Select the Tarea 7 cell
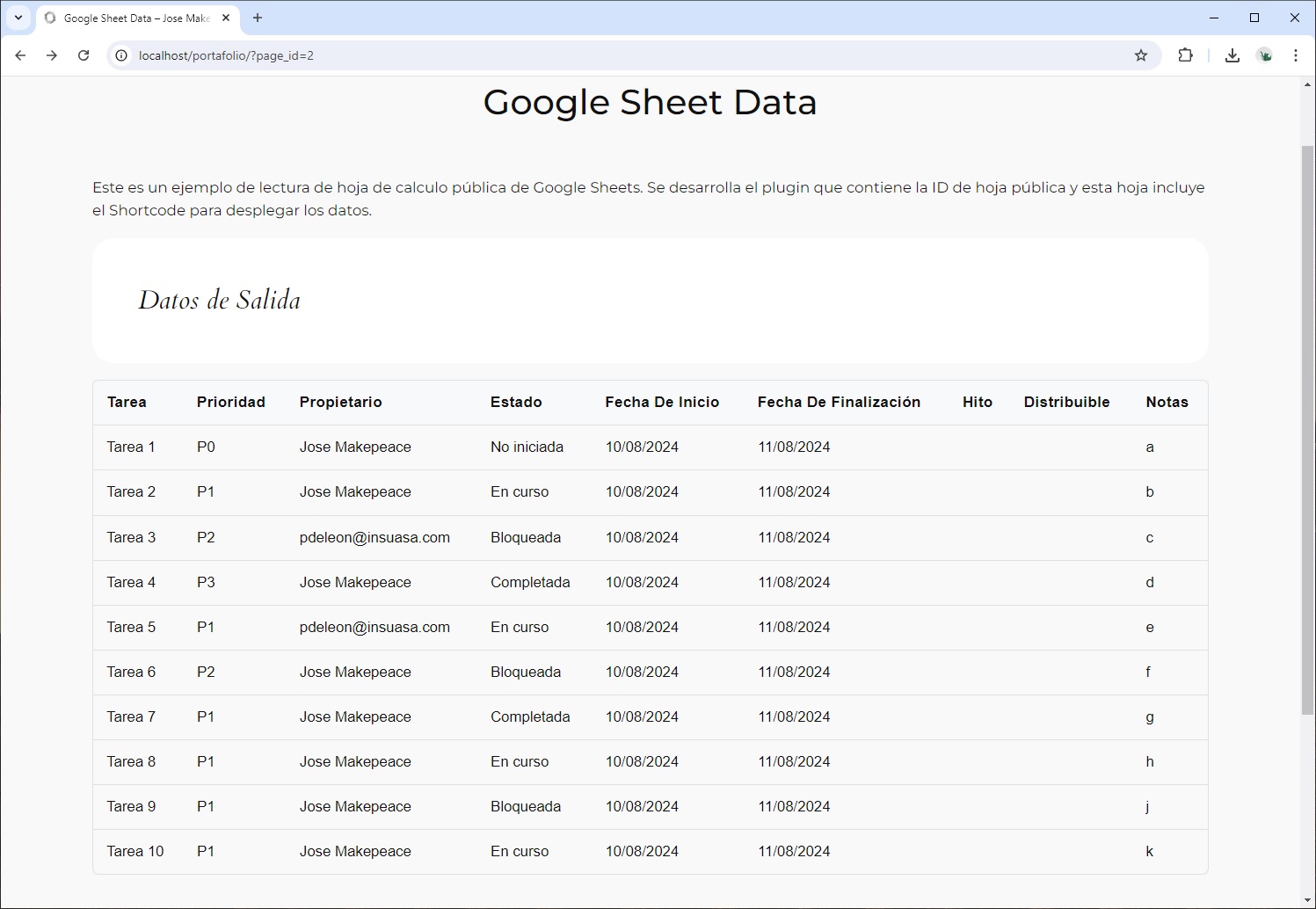Screen dimensions: 1316x909 tap(131, 716)
